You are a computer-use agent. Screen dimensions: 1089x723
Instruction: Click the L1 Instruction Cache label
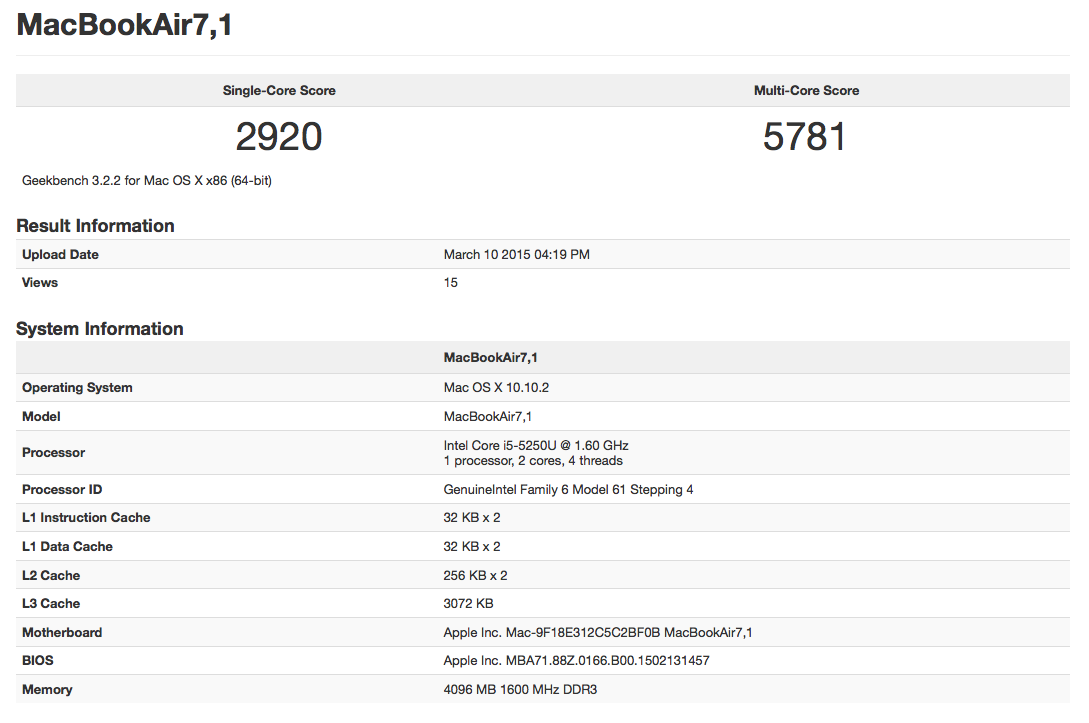pos(86,518)
